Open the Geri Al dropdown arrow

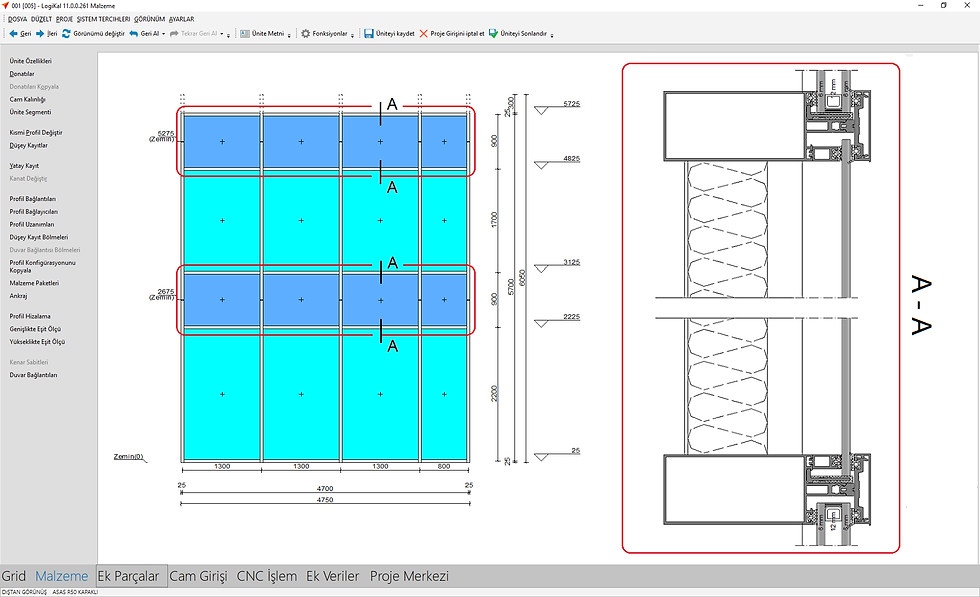click(x=164, y=34)
